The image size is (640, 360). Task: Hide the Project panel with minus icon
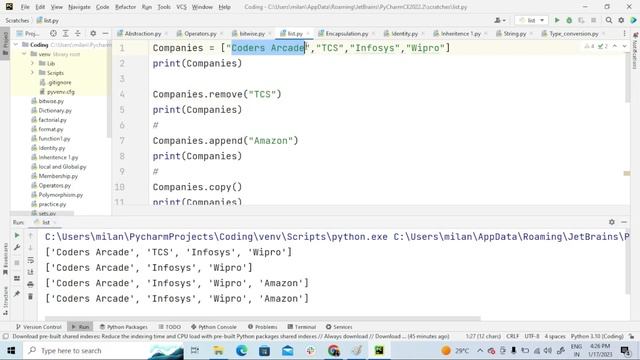105,33
